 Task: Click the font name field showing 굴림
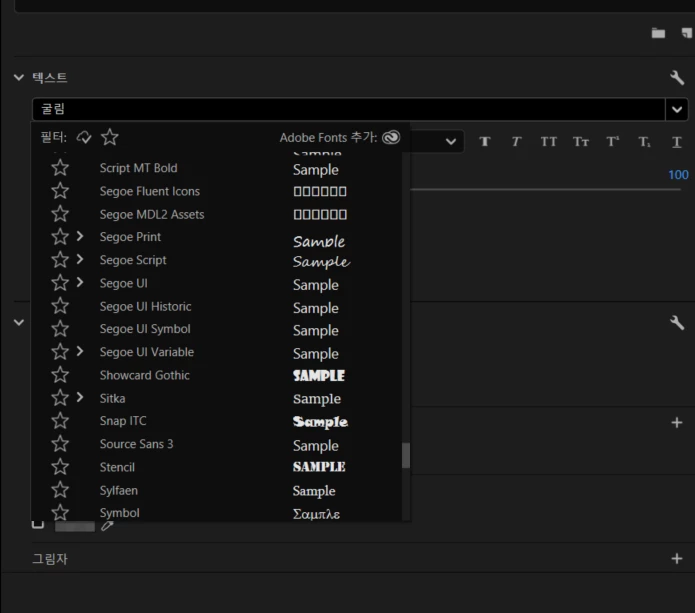click(x=349, y=109)
